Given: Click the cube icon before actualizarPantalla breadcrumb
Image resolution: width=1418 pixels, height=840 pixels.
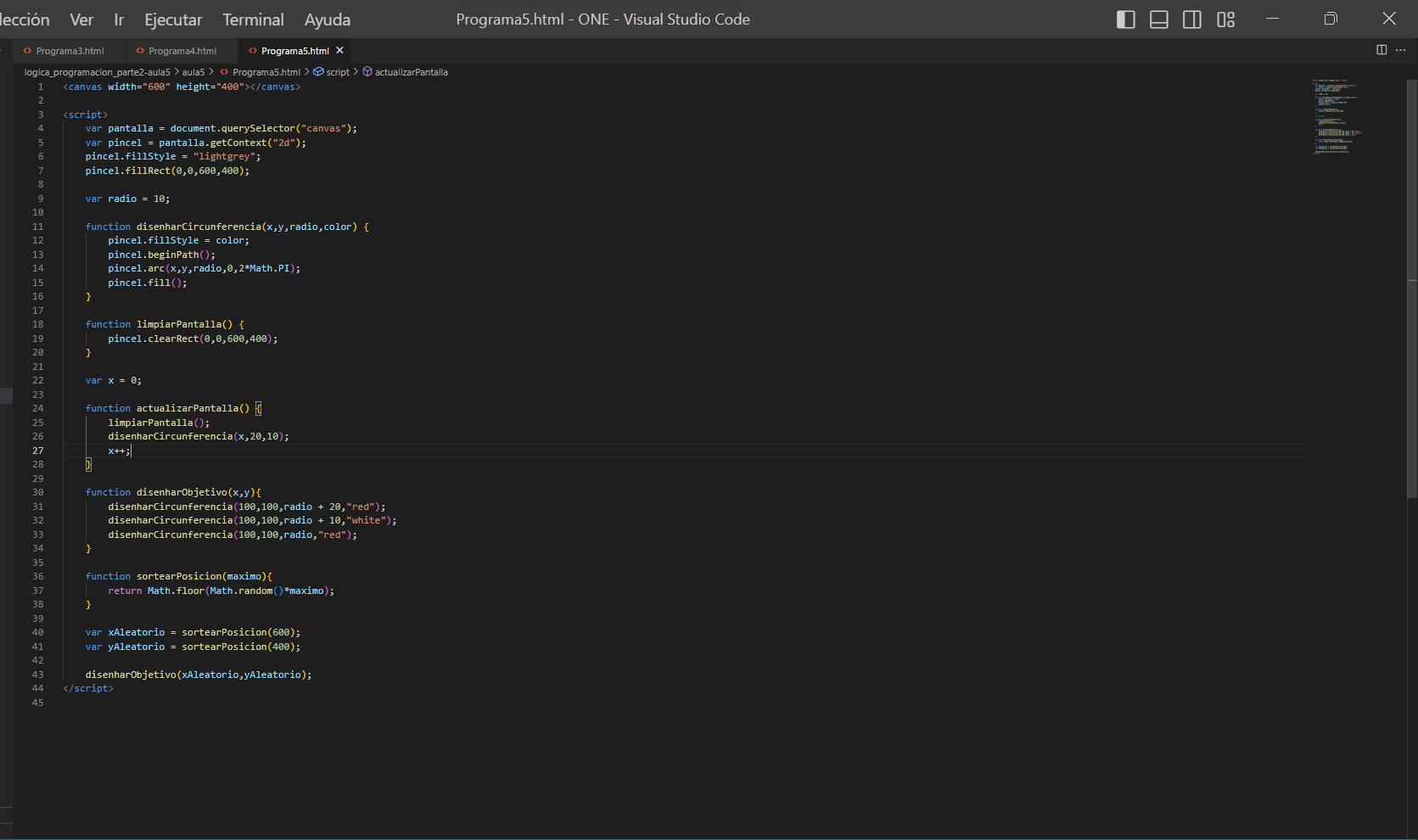Looking at the screenshot, I should pos(367,72).
